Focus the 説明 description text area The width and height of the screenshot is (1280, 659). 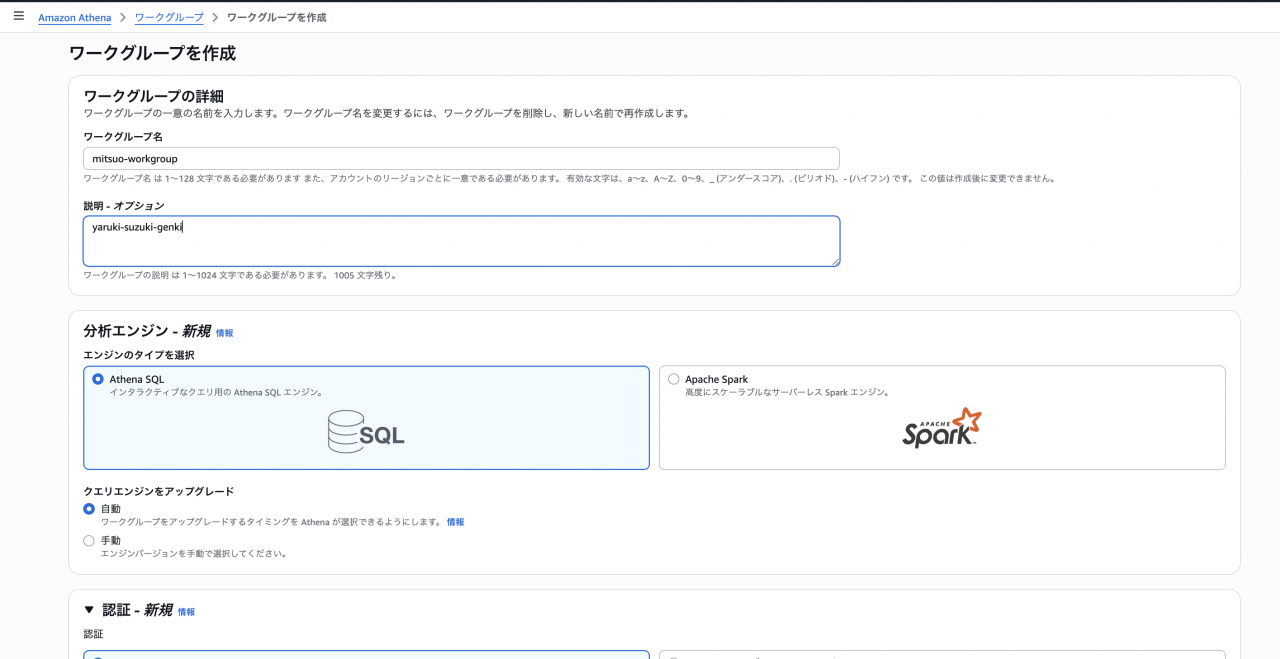point(461,241)
